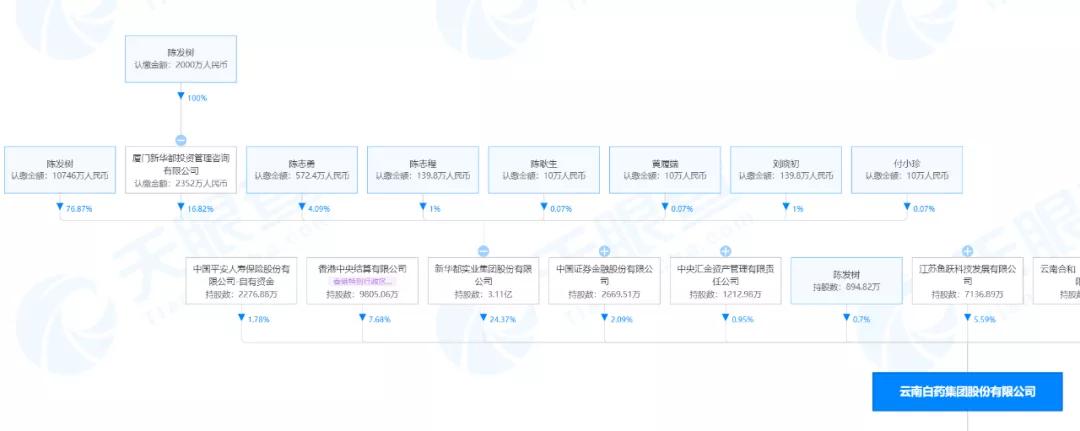Select the 付小珍 shareholder node

point(906,169)
